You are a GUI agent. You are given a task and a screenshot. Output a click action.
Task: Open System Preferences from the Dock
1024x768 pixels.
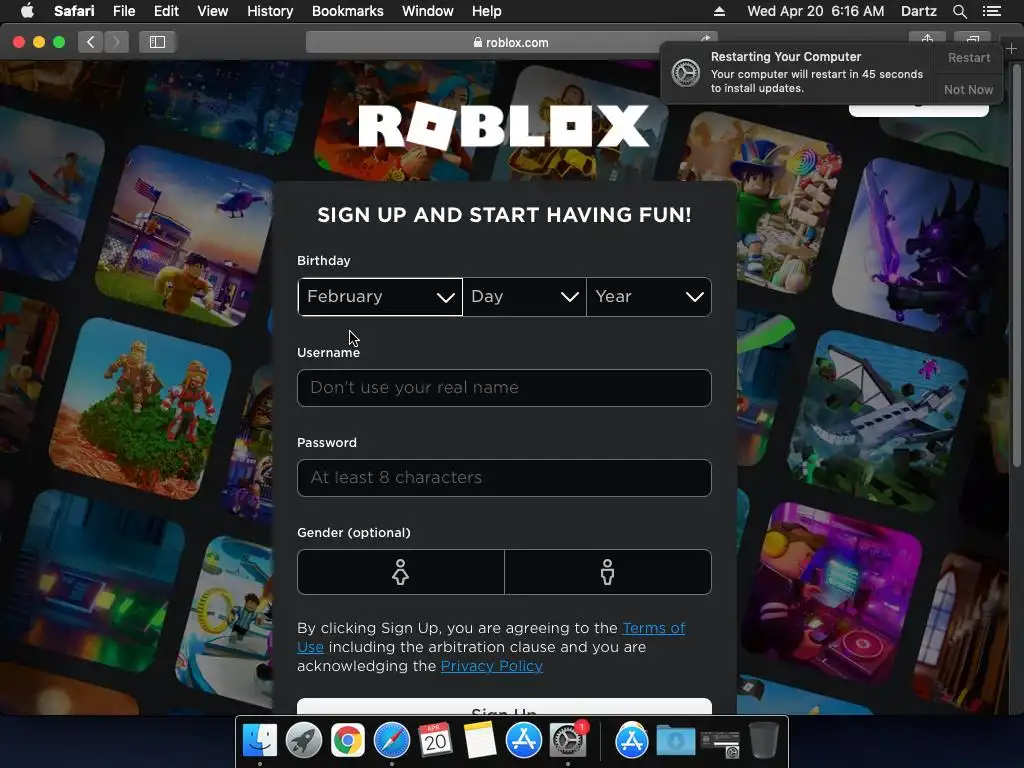point(568,741)
